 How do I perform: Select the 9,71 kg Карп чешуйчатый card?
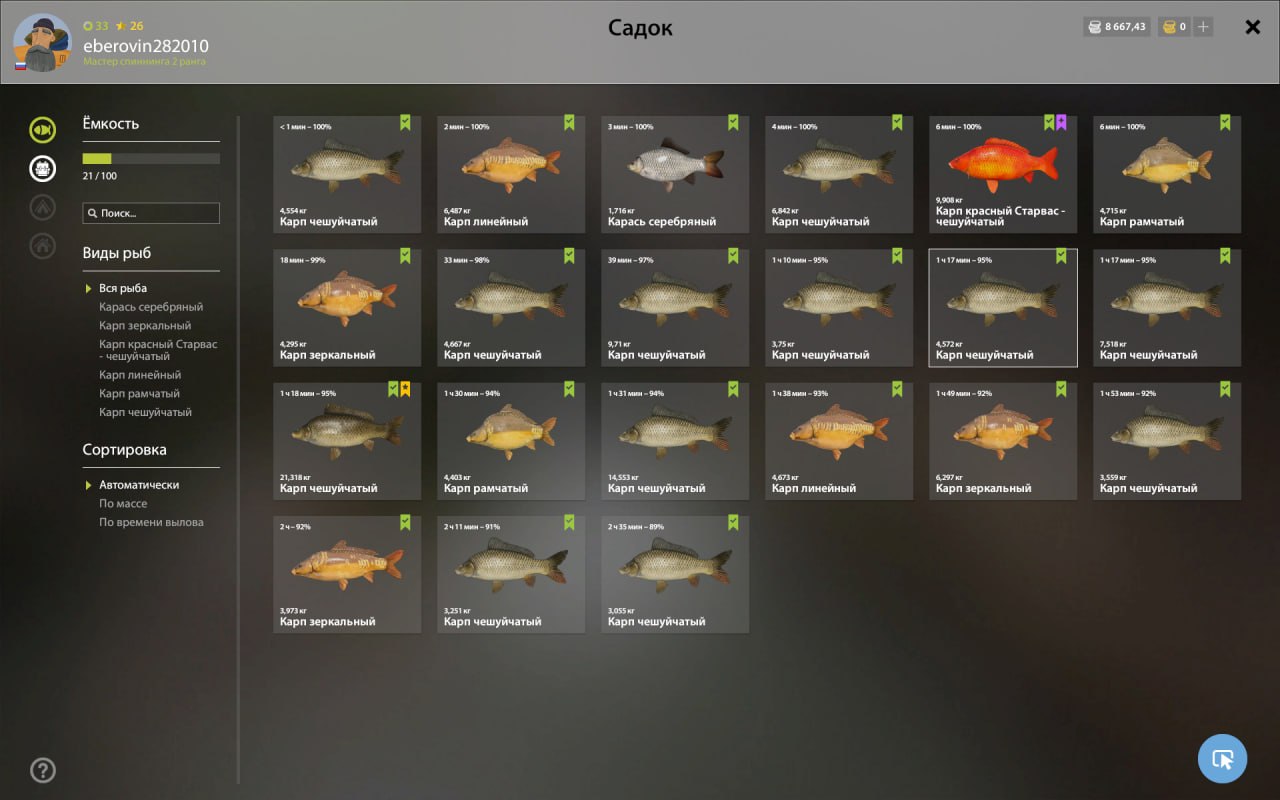[x=675, y=308]
